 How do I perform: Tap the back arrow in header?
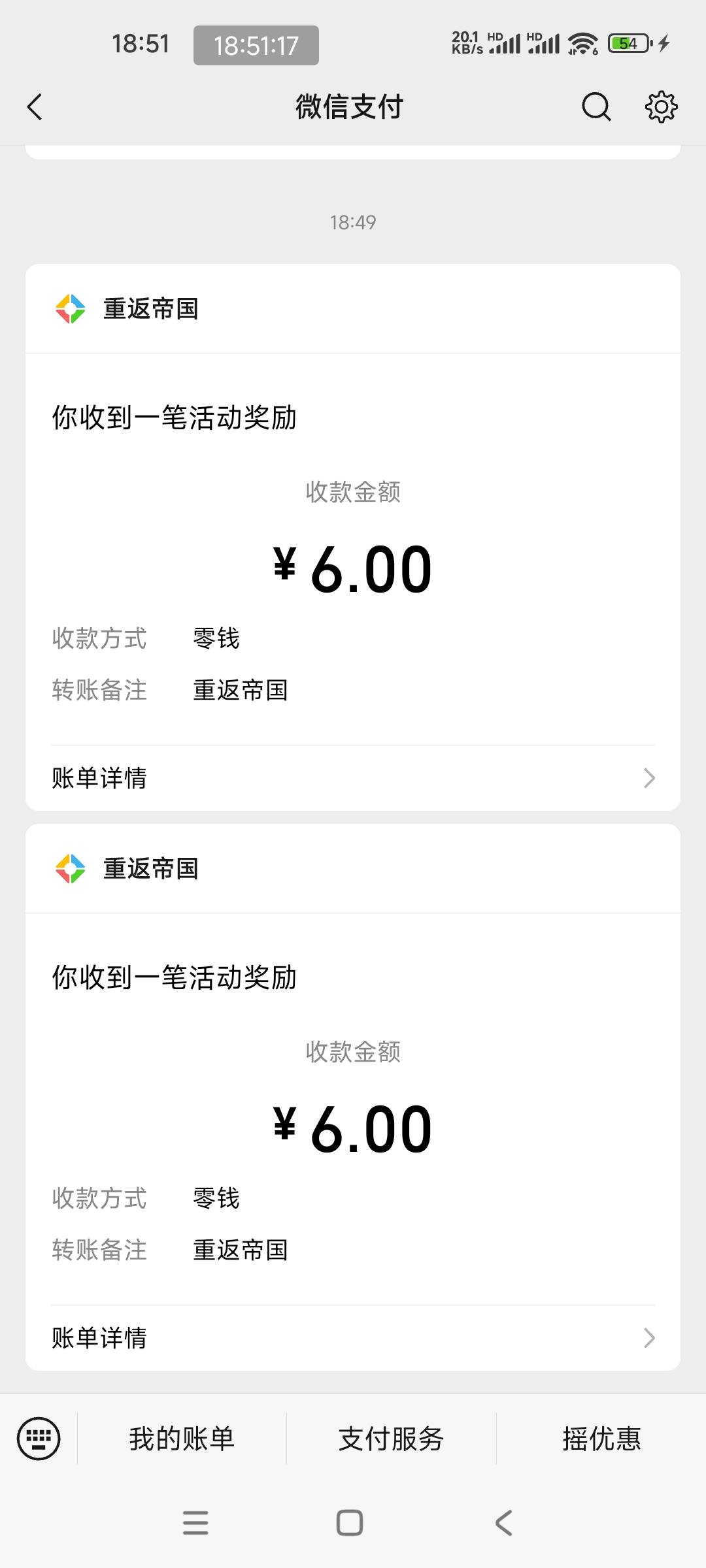35,107
